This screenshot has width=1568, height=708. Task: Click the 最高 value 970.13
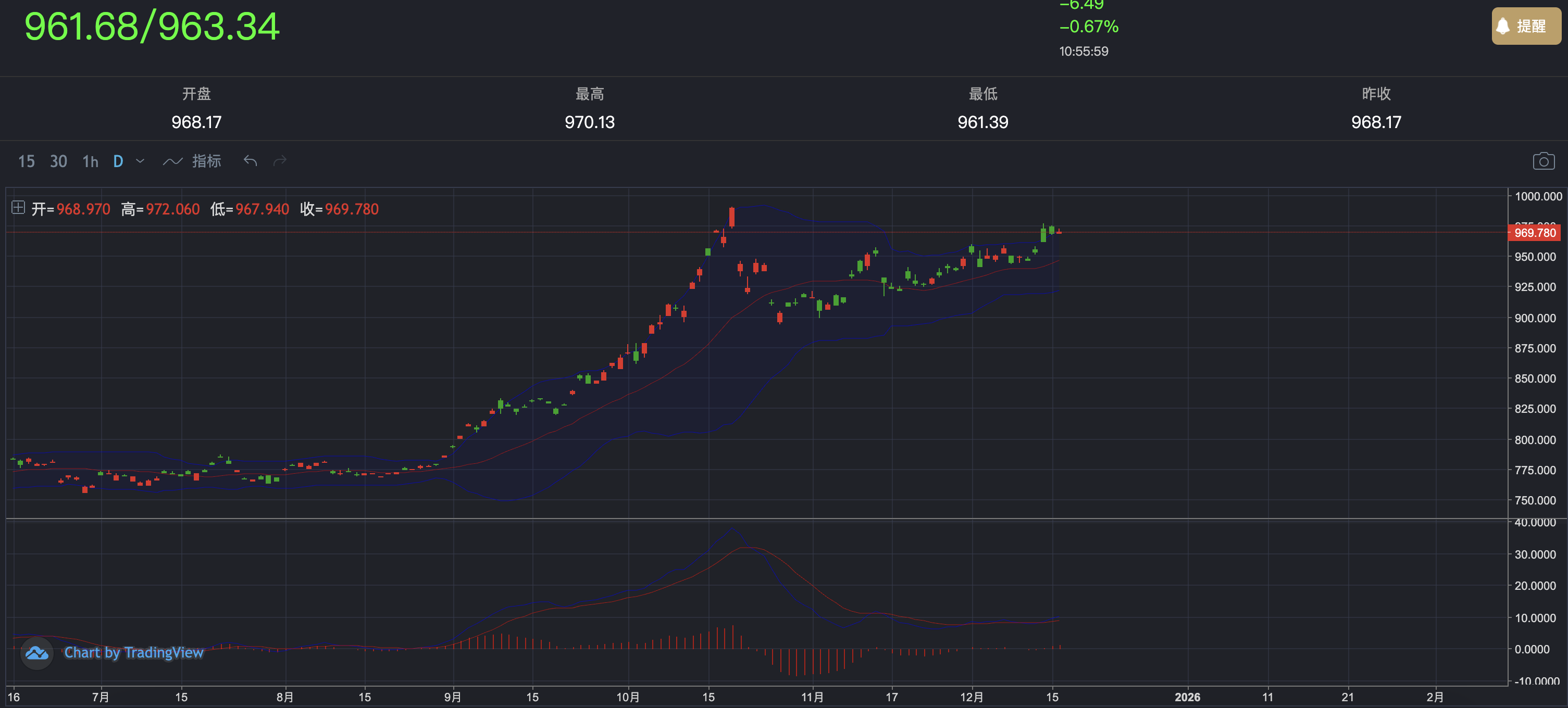tap(588, 122)
